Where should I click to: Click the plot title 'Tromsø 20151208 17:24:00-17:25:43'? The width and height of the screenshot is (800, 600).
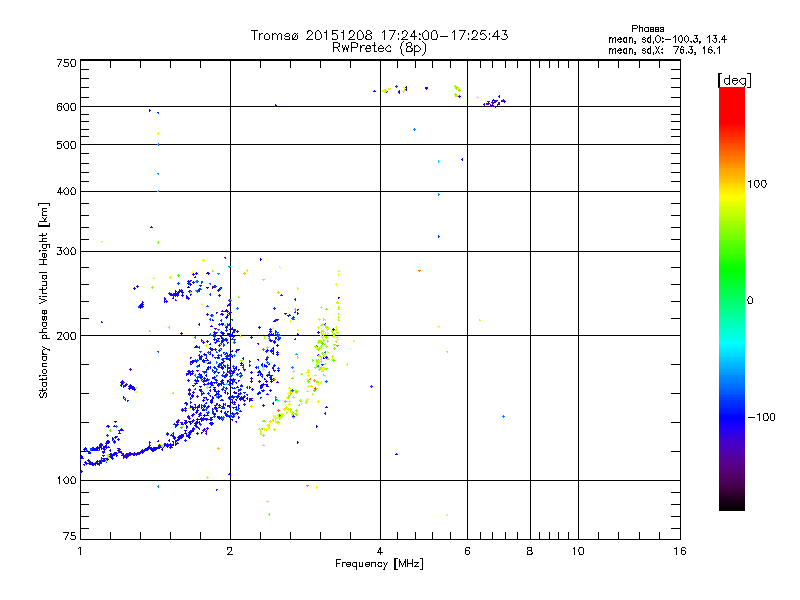tap(379, 35)
